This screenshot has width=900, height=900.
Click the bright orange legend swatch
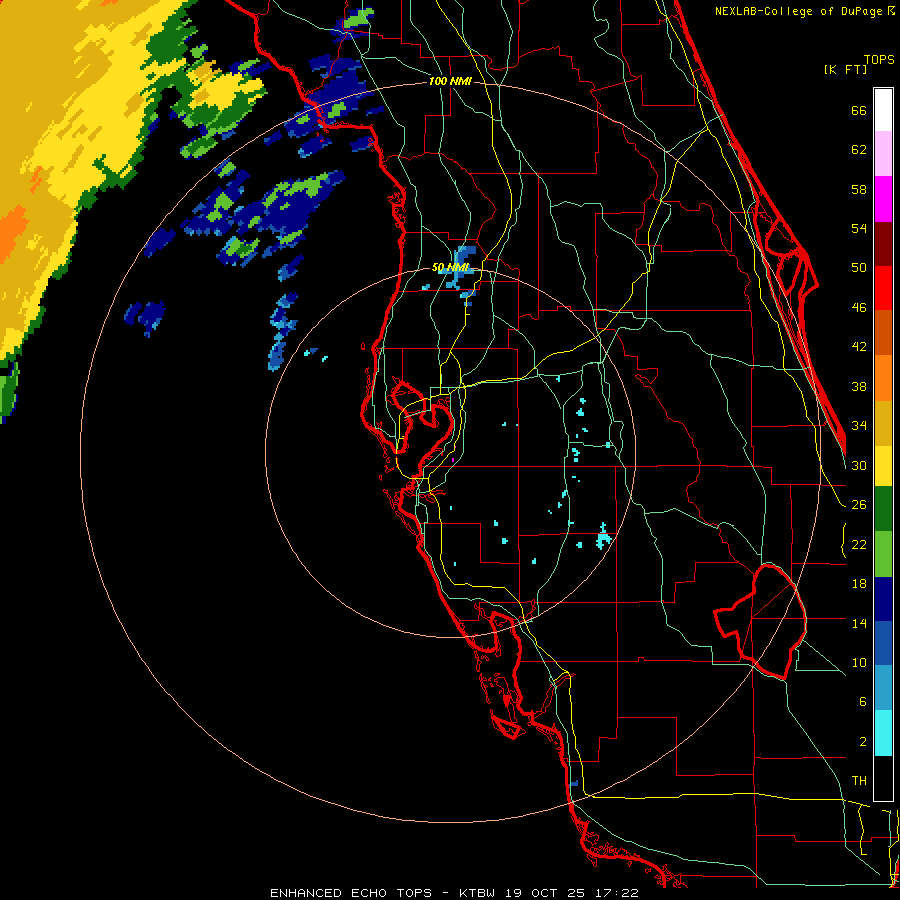(x=883, y=378)
